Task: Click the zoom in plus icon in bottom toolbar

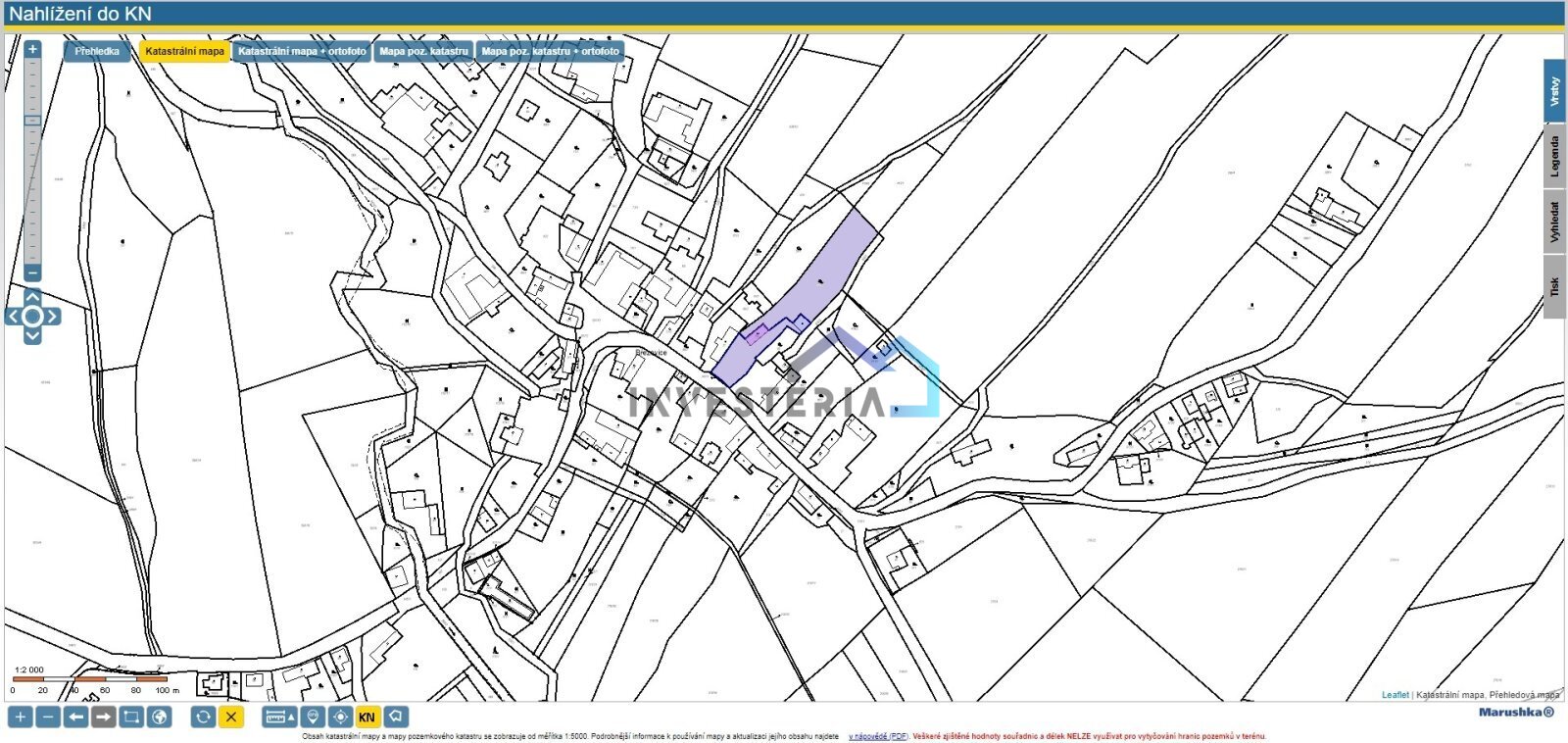Action: coord(20,717)
